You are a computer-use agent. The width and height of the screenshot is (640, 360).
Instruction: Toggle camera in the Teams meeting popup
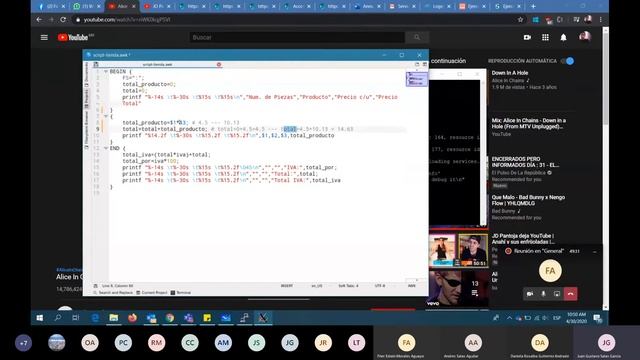[530, 294]
